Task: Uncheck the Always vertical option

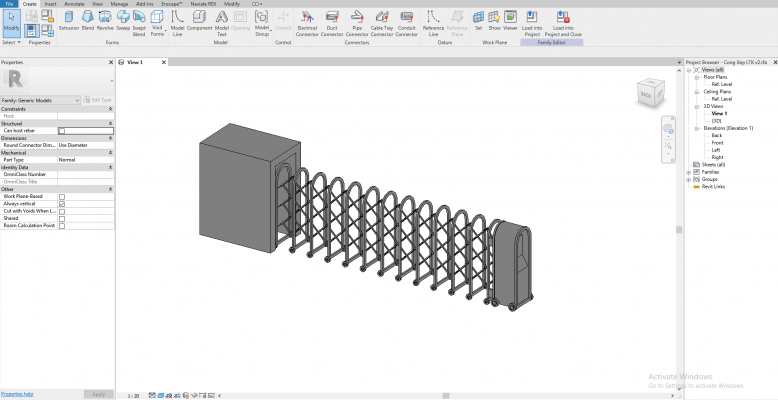Action: click(x=62, y=204)
